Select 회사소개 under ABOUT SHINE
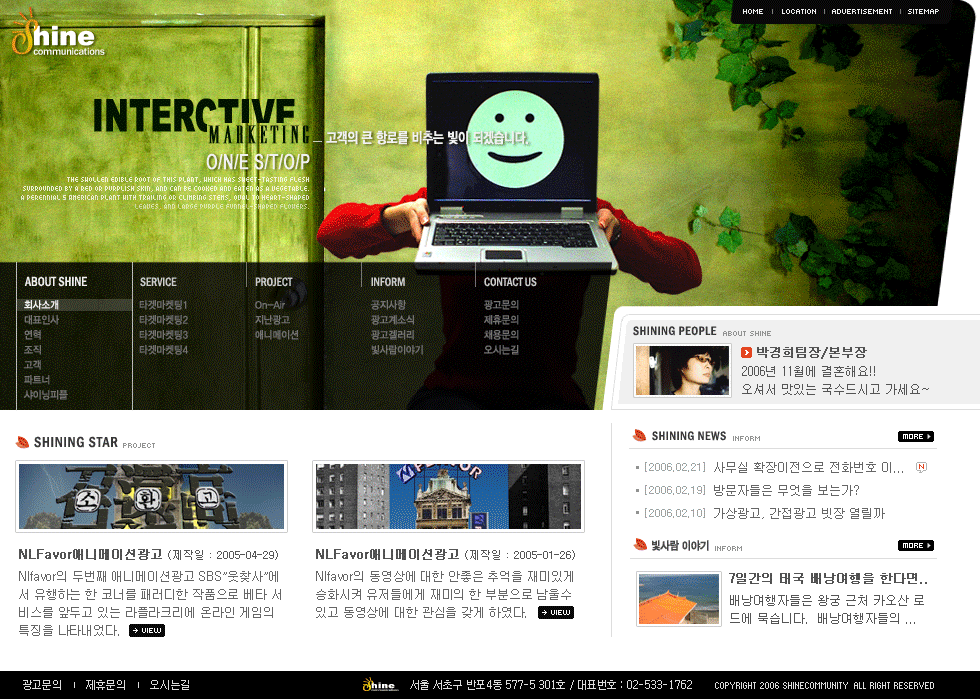This screenshot has width=980, height=699. (x=42, y=305)
